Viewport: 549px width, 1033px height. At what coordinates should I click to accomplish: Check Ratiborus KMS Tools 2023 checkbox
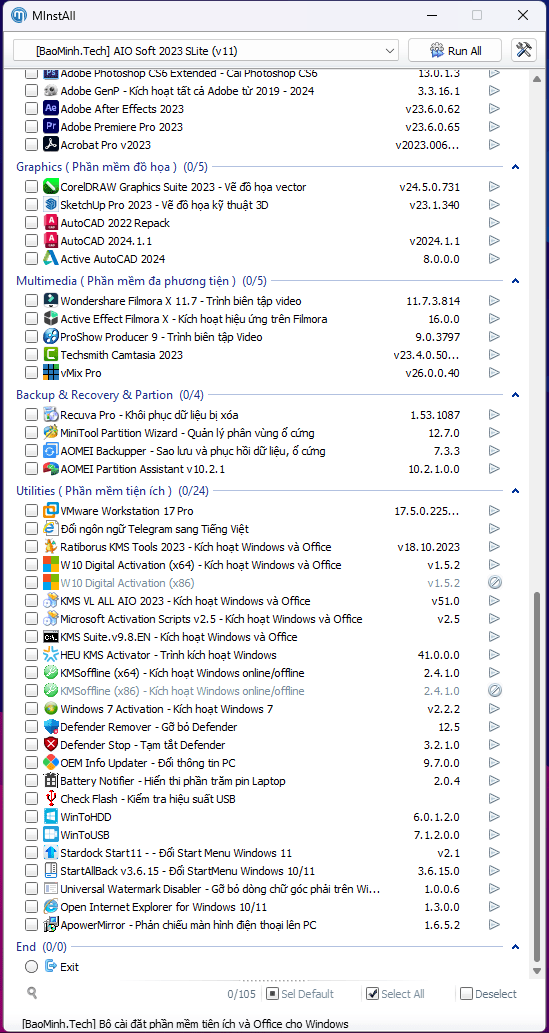(x=32, y=547)
